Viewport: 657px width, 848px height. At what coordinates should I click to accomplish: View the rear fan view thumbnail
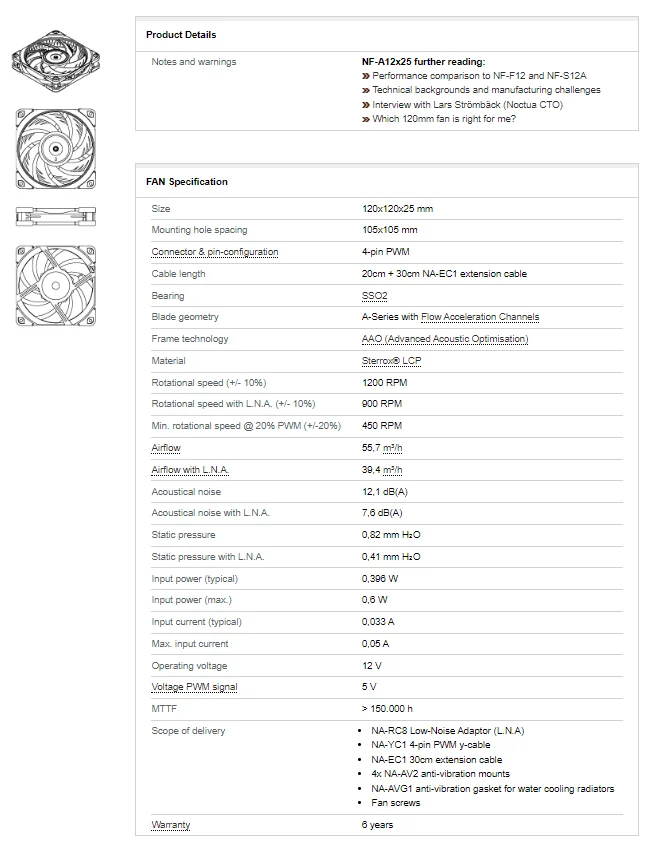pos(56,284)
